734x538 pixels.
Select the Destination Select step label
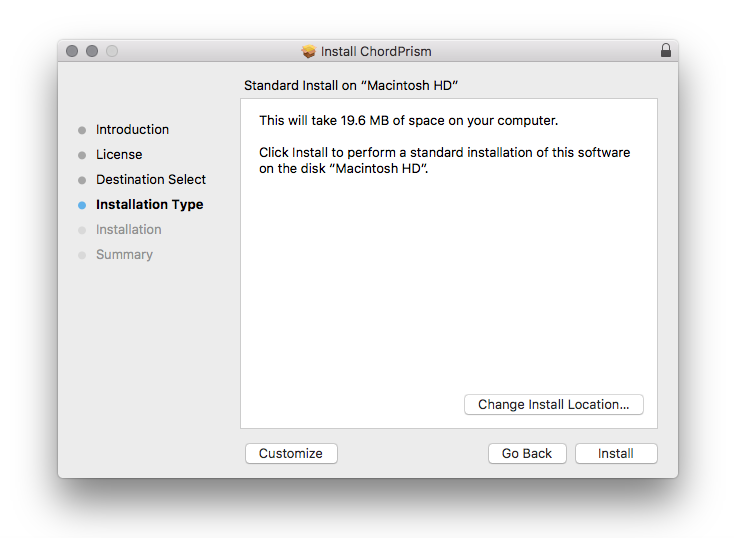(151, 180)
